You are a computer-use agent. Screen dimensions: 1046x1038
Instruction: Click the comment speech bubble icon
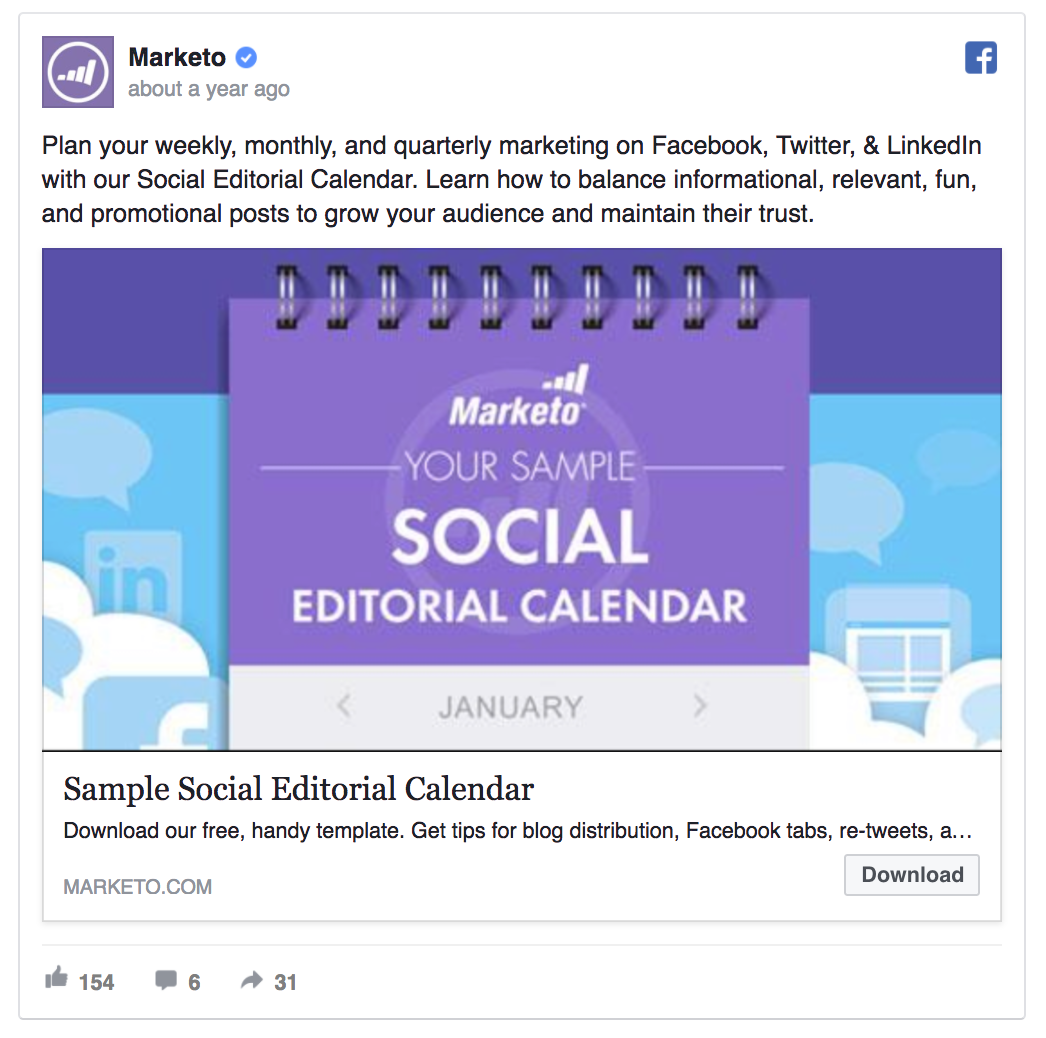pos(166,981)
